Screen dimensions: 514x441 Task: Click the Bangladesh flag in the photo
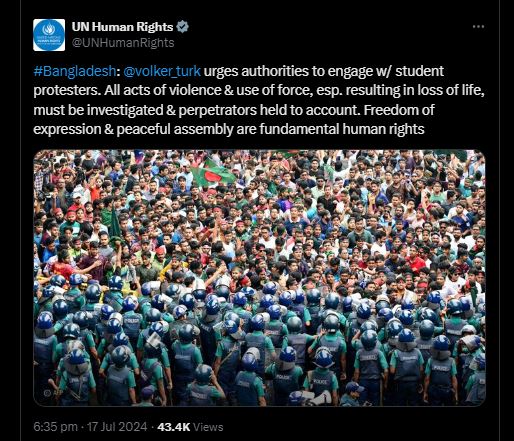(213, 174)
